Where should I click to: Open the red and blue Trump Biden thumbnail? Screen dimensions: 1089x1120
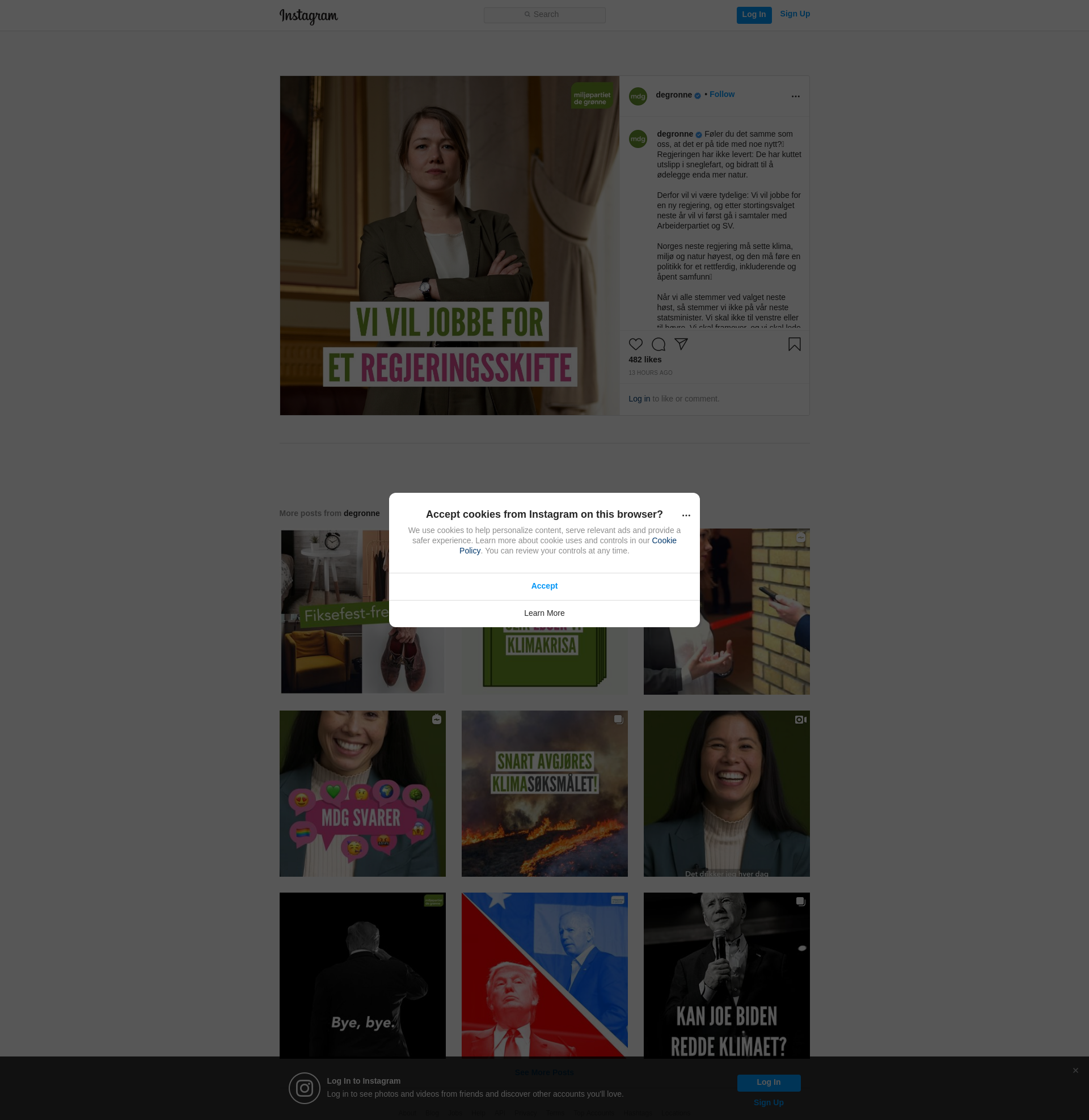[x=544, y=975]
